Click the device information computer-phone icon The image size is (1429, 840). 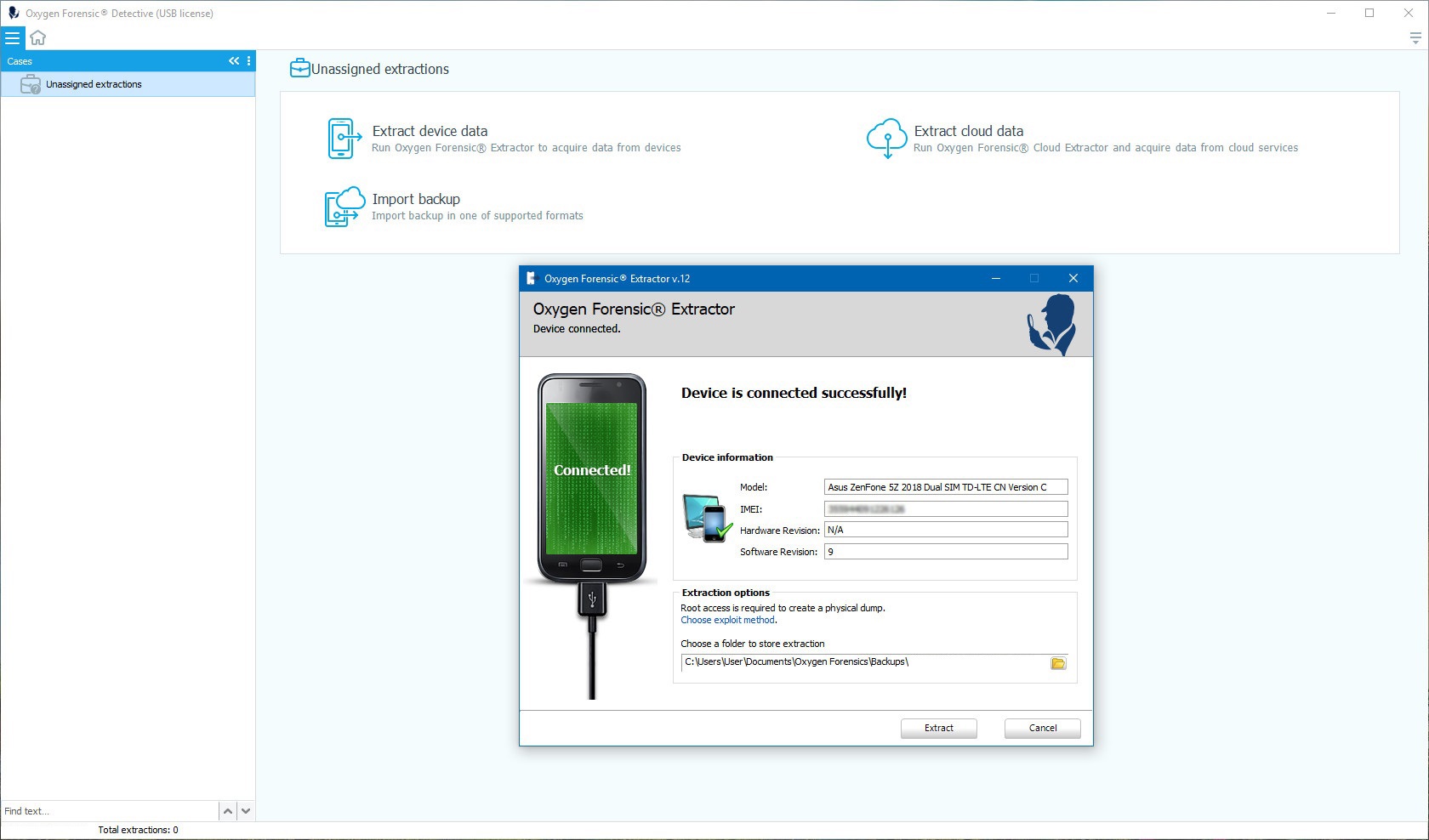[707, 517]
